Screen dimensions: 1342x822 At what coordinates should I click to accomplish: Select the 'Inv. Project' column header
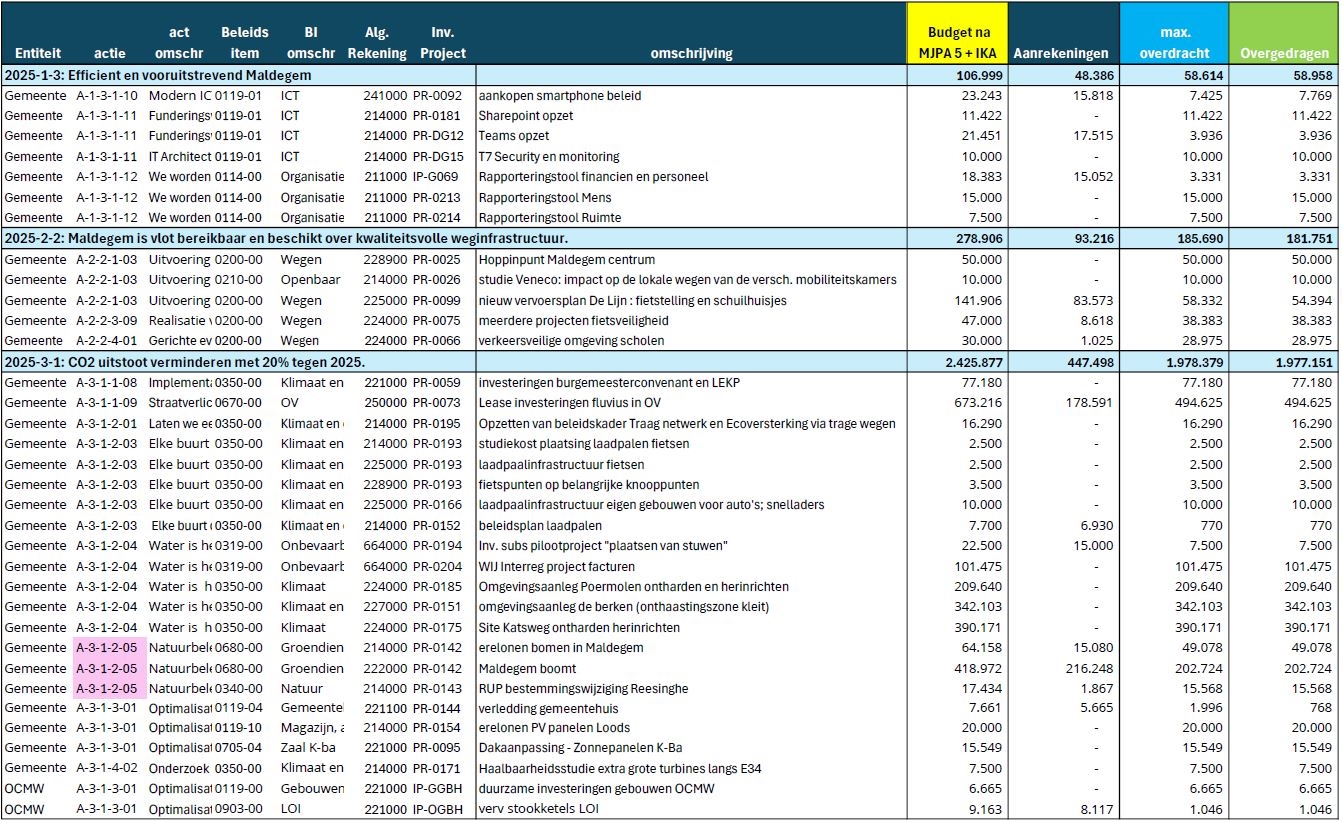pos(442,43)
